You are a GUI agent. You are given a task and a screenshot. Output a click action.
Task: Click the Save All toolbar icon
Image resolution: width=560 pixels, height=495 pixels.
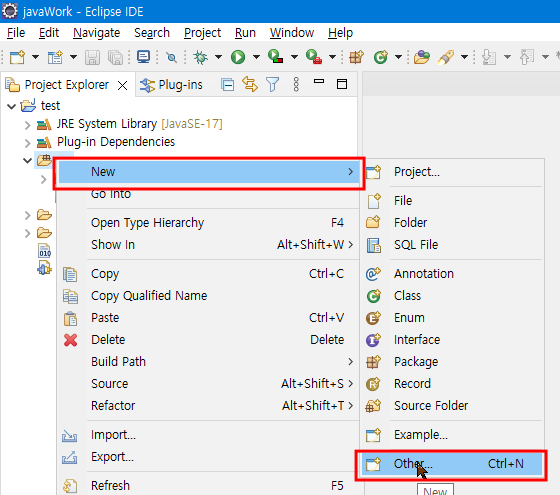[x=115, y=57]
